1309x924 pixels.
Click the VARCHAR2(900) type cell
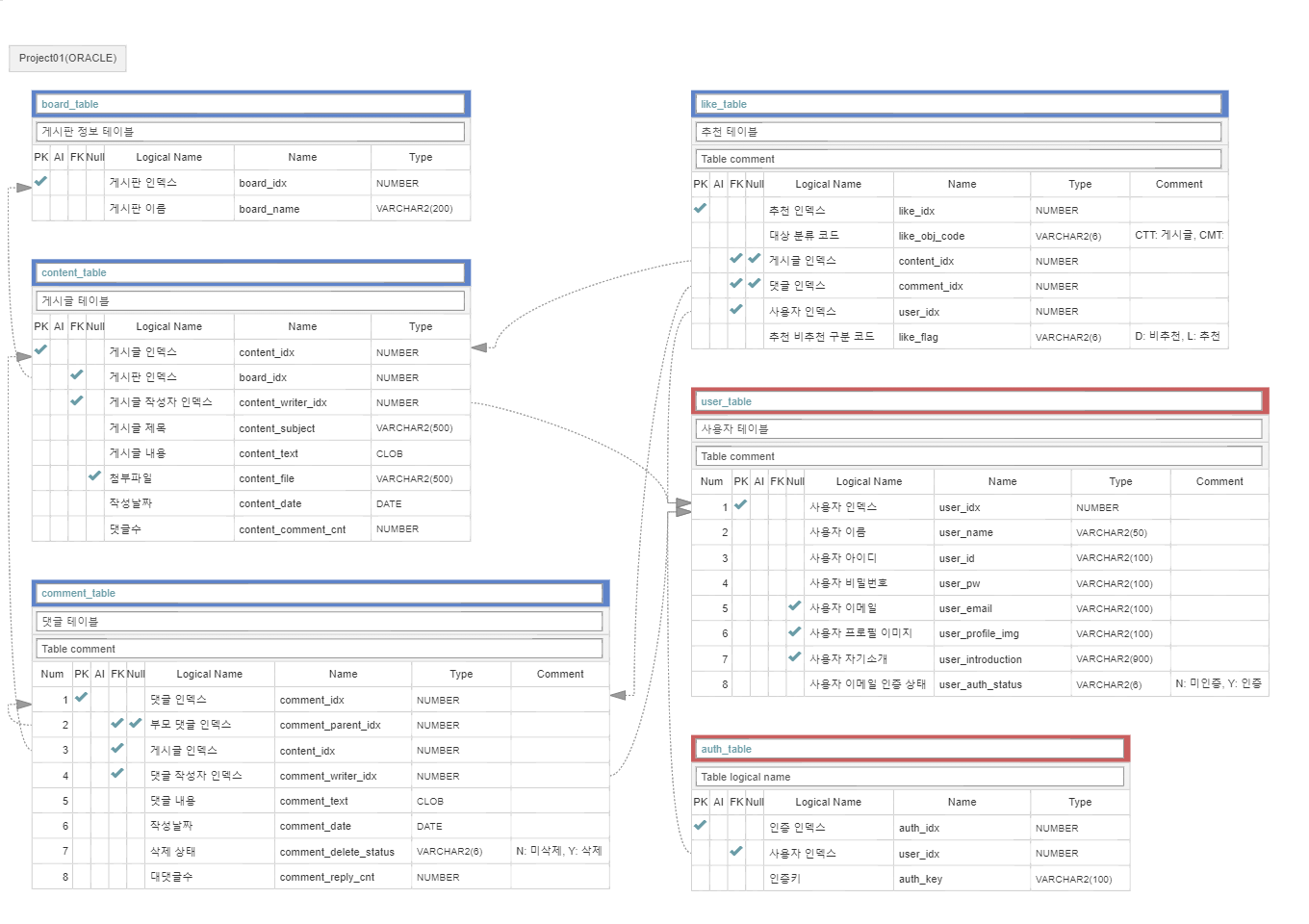click(x=1120, y=658)
